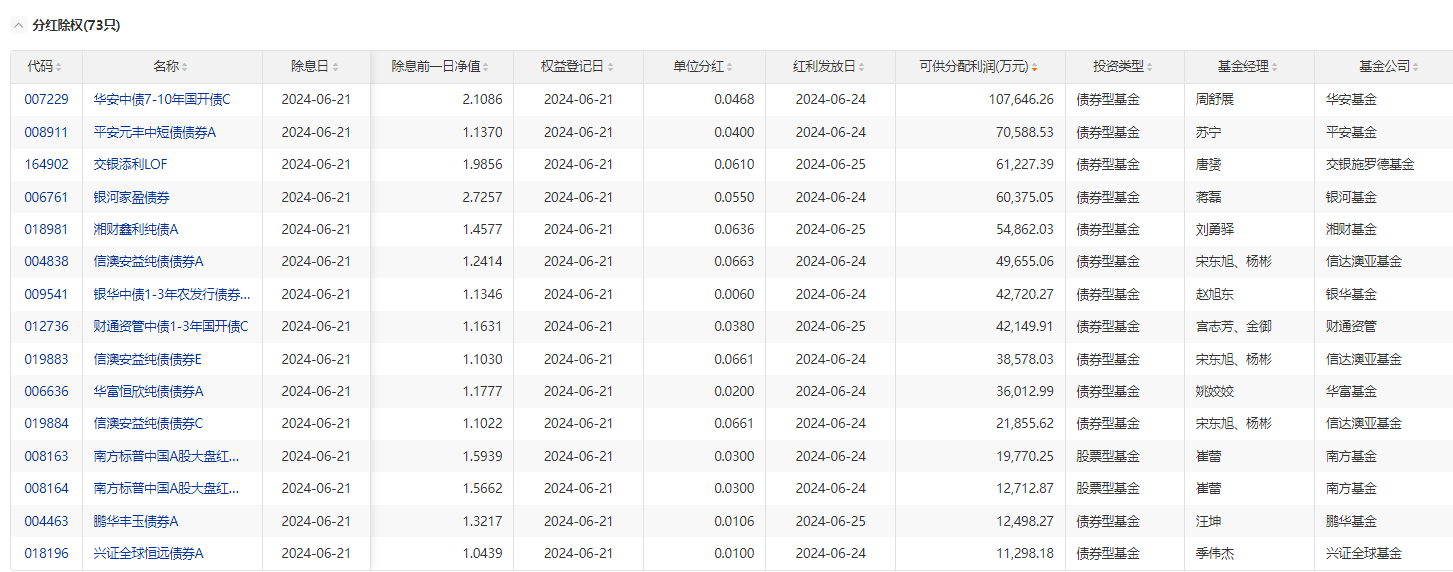Open fund 华富恒欣纯债债券A
The image size is (1453, 572).
(x=148, y=391)
